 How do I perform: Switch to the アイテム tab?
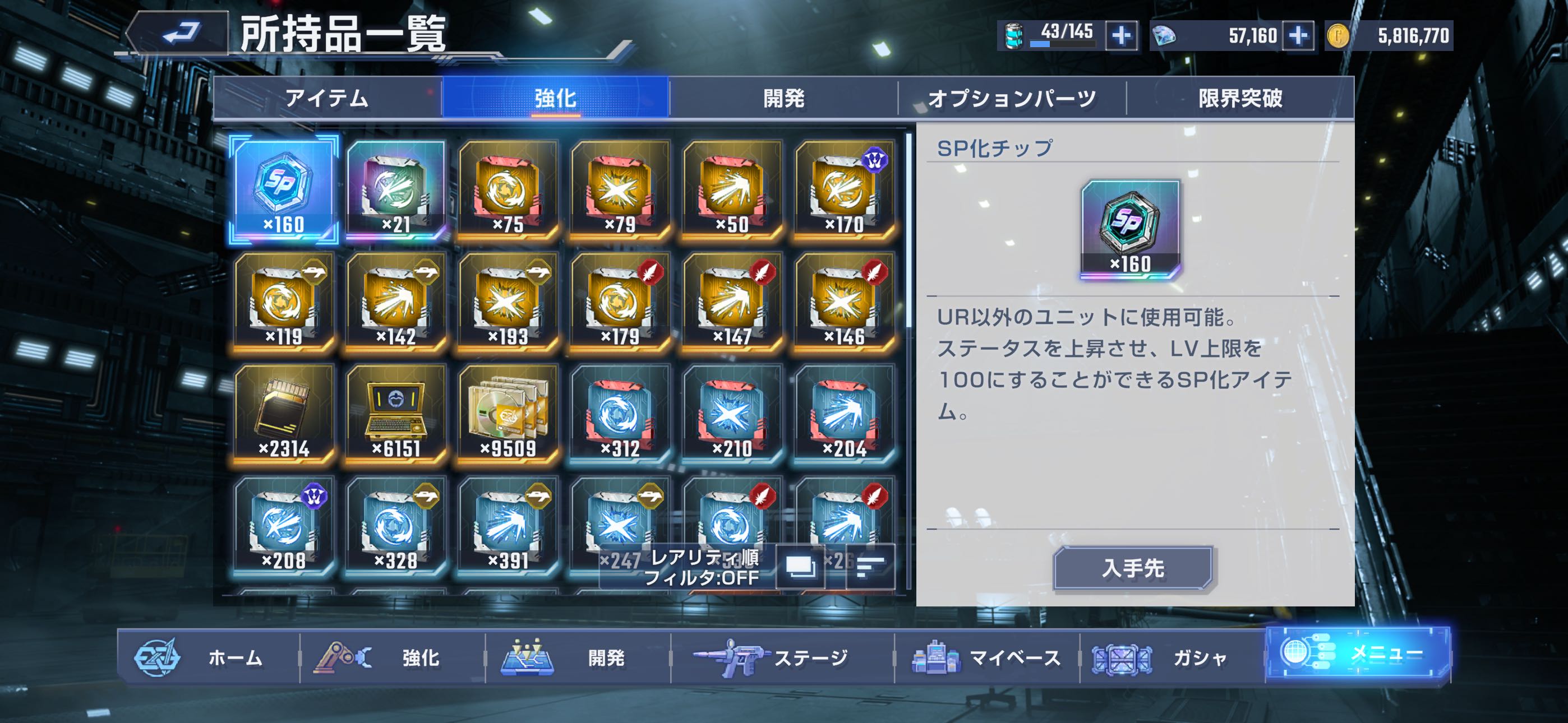[x=328, y=98]
